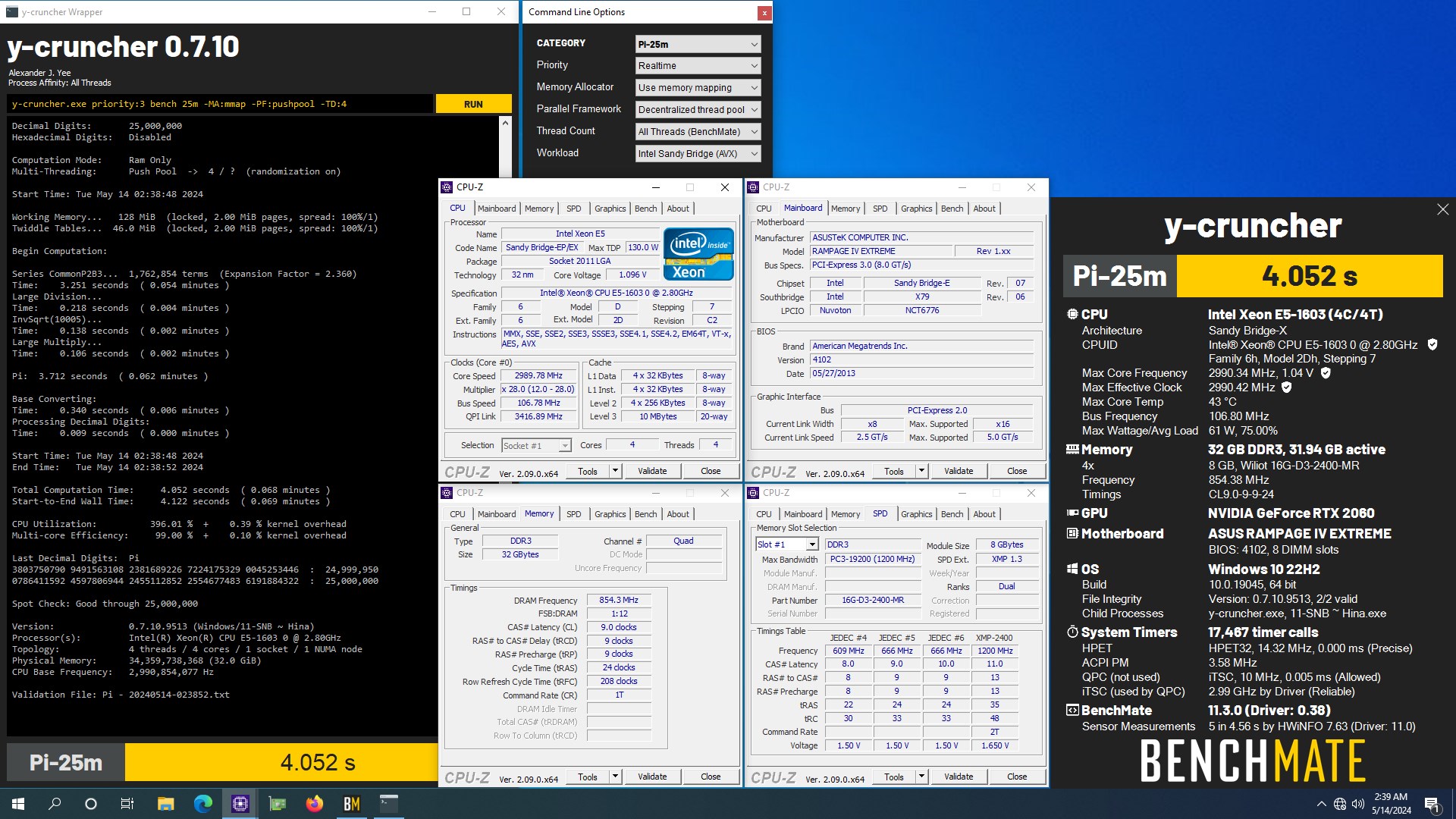Launch File Explorer from the taskbar
The height and width of the screenshot is (819, 1456).
165,804
